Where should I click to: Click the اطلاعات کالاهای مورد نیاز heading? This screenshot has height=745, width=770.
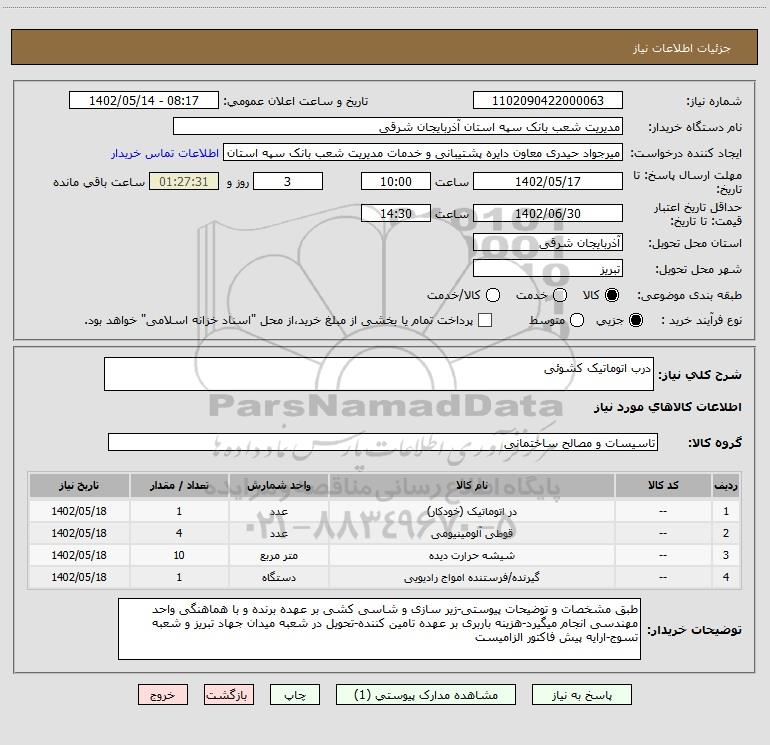pos(668,407)
